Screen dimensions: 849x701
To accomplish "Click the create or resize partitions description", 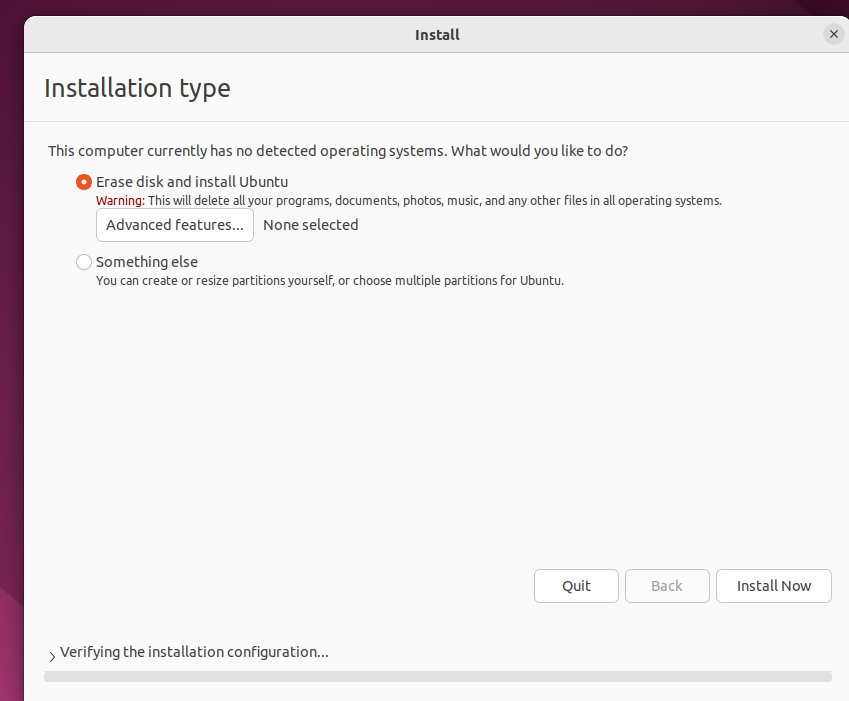I will coord(330,281).
